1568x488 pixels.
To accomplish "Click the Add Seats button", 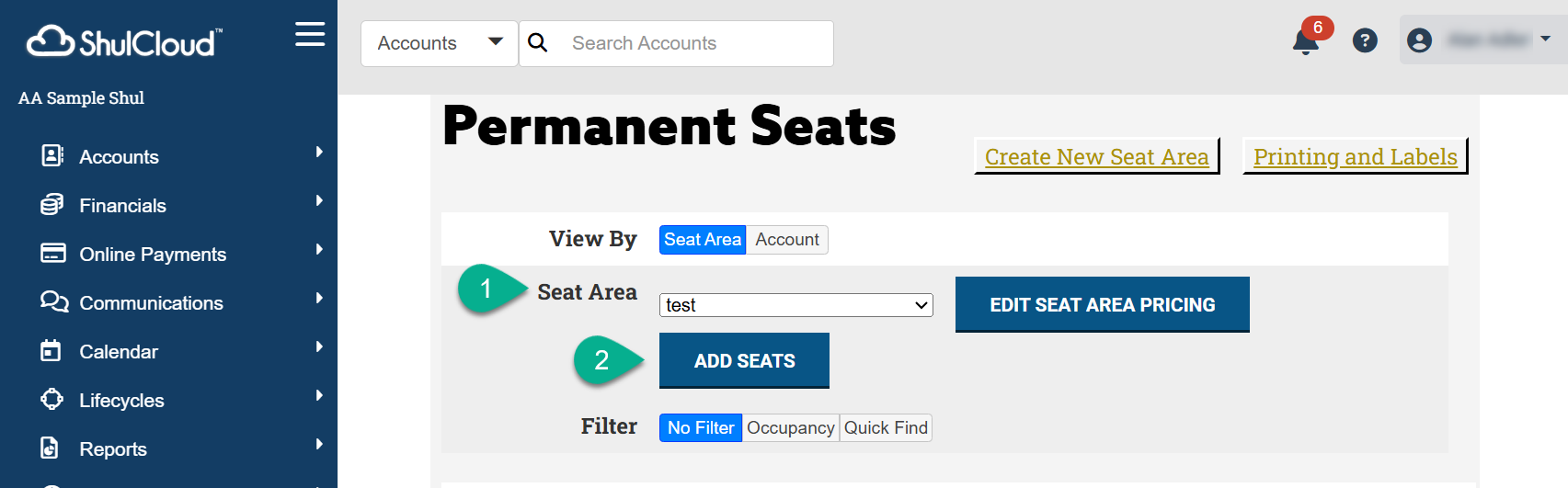I will coord(744,361).
